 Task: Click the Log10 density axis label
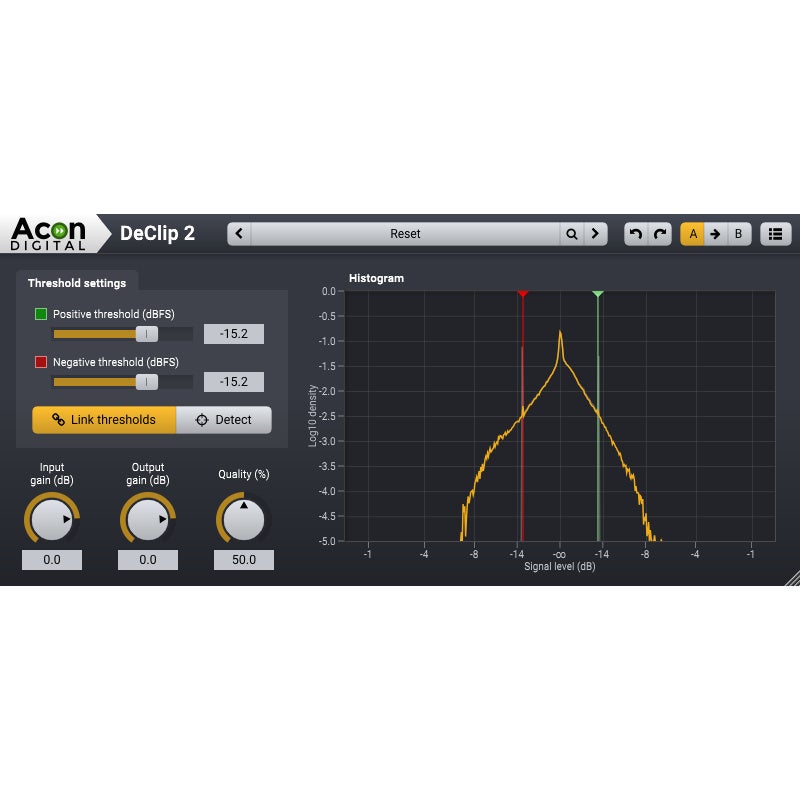(x=313, y=416)
